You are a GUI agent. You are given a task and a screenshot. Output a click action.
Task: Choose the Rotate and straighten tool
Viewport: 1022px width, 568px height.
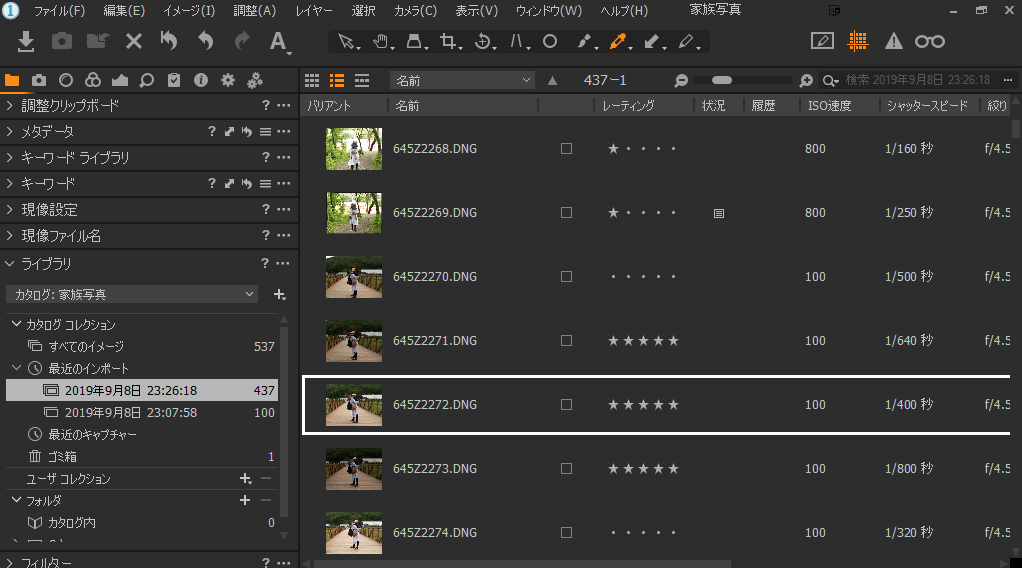tap(483, 42)
